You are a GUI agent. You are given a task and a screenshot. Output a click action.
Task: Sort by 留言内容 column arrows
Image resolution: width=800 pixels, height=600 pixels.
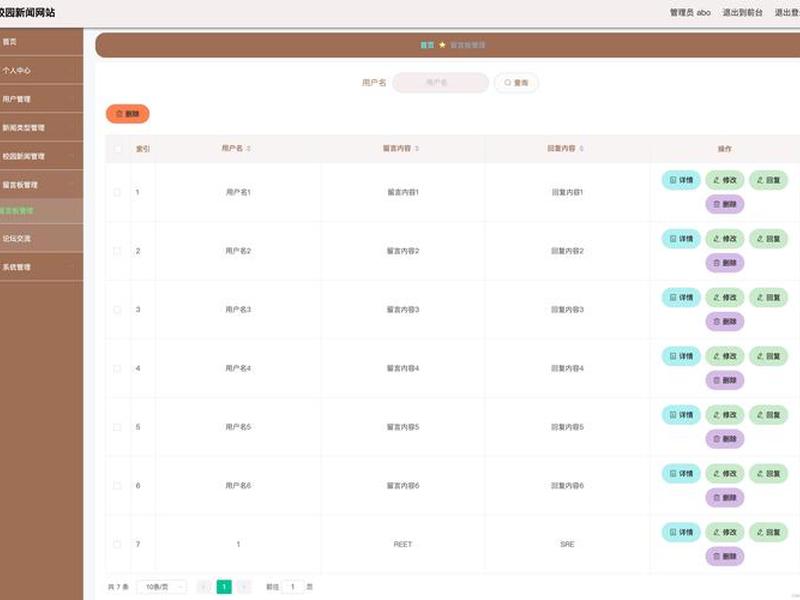tap(416, 148)
